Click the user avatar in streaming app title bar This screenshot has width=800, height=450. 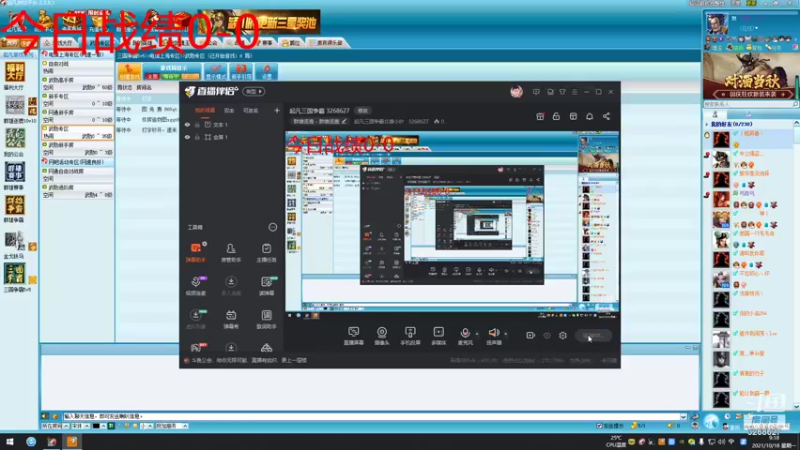pyautogui.click(x=516, y=92)
